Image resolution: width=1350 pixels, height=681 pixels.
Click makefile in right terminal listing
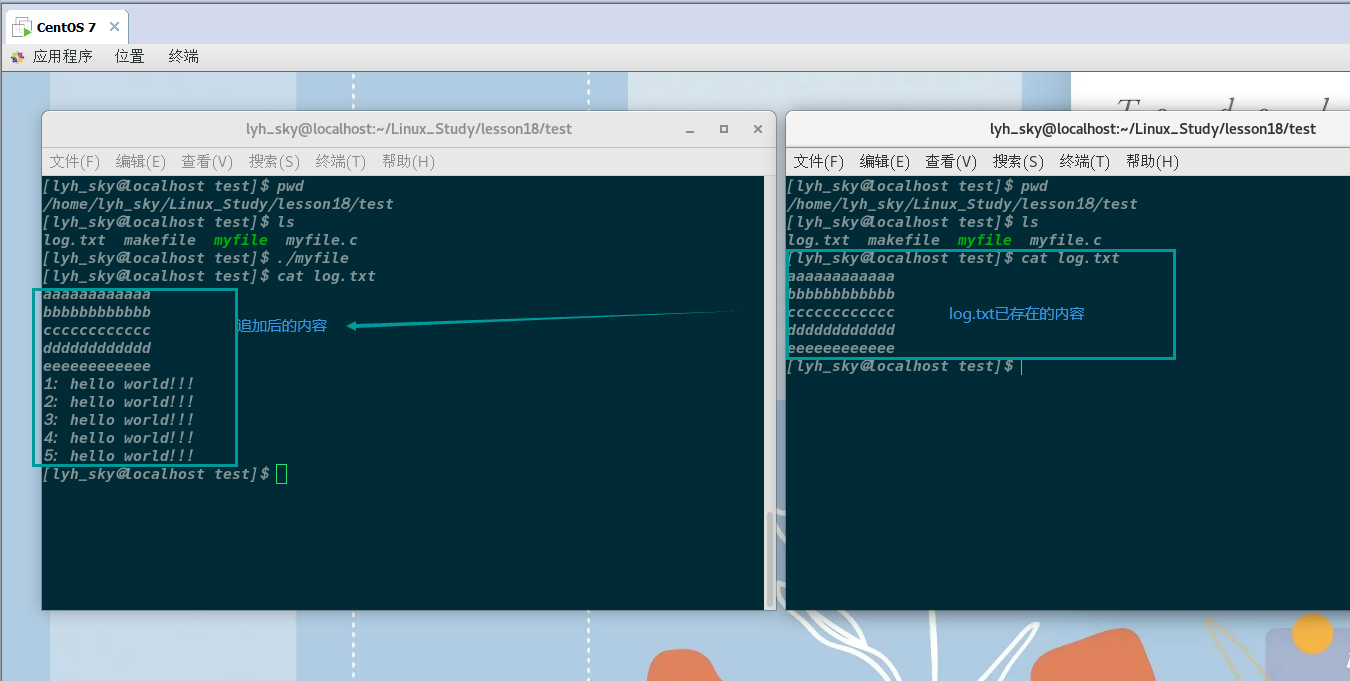pyautogui.click(x=904, y=240)
